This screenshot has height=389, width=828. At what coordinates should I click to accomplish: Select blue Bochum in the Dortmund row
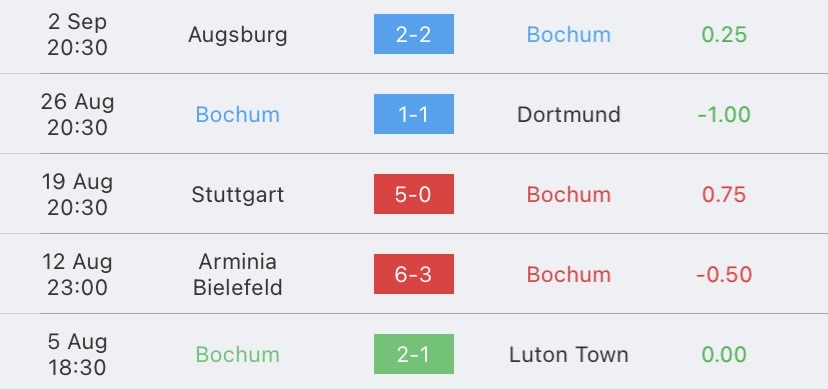238,115
